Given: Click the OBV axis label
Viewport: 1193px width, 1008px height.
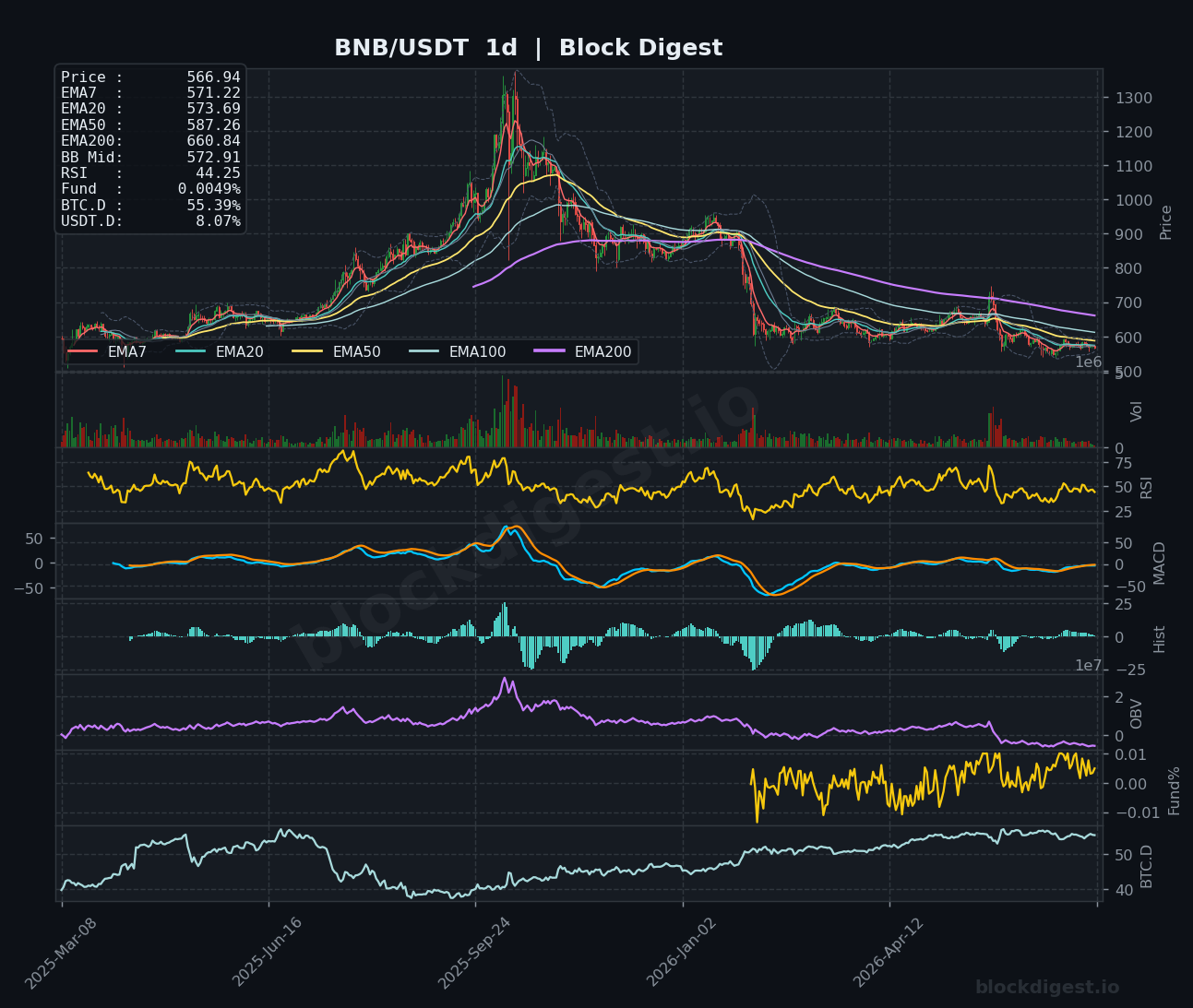Looking at the screenshot, I should click(1137, 714).
